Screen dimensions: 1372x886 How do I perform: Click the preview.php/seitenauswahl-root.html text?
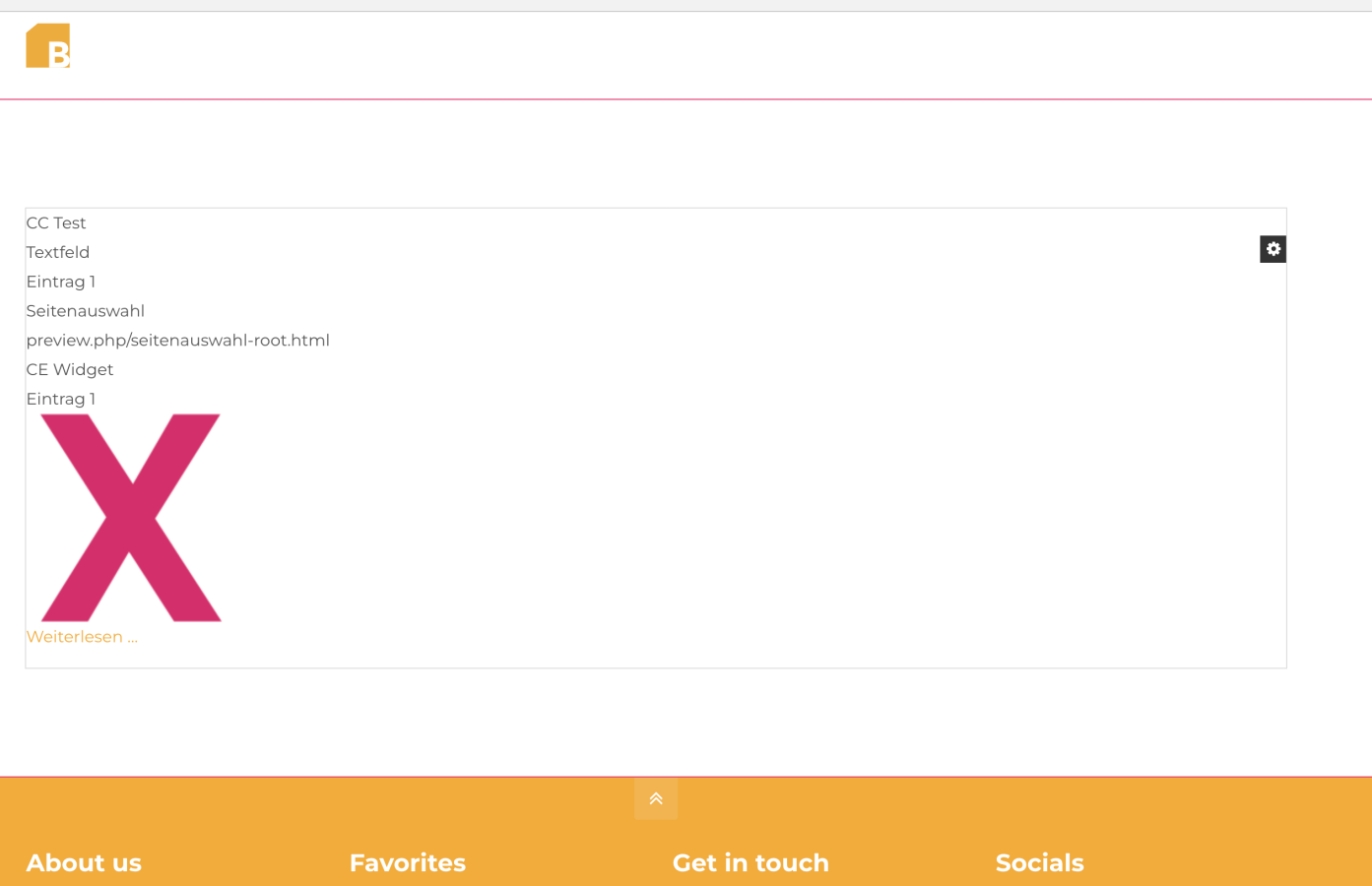(178, 341)
